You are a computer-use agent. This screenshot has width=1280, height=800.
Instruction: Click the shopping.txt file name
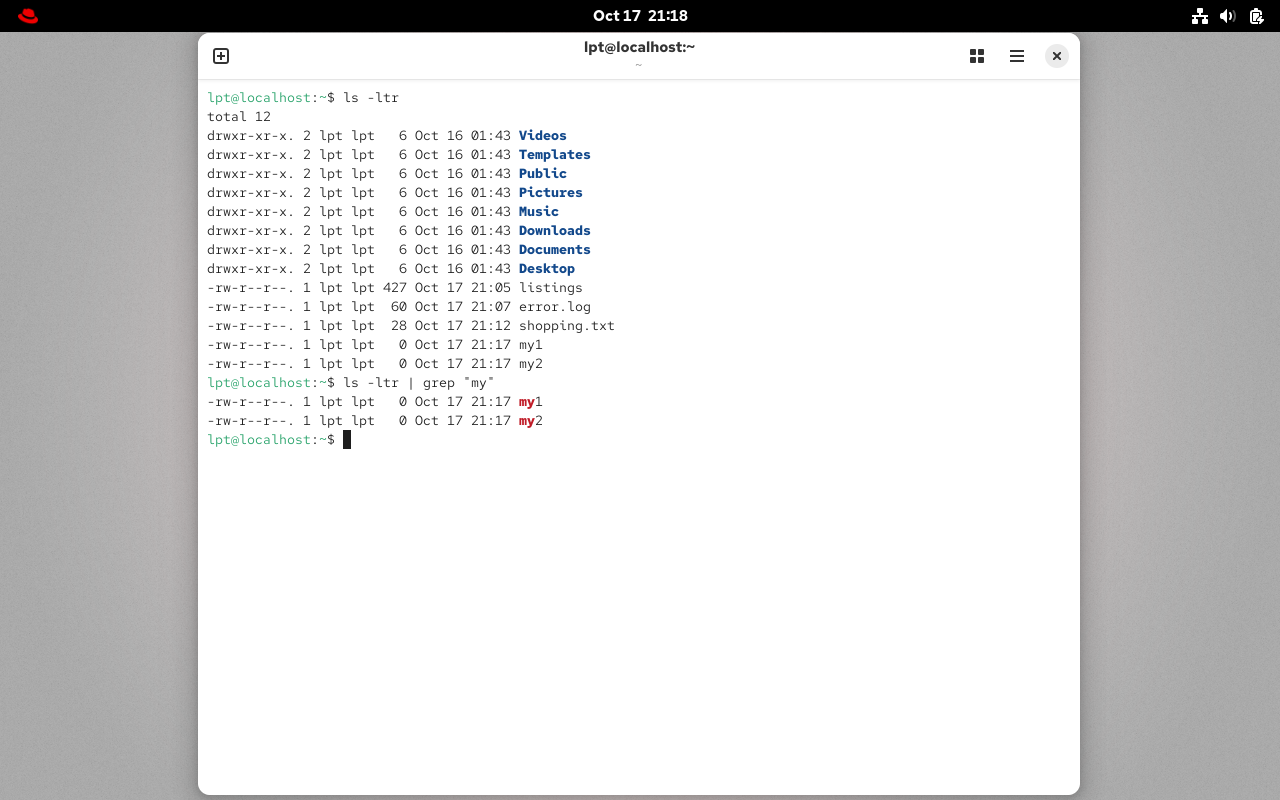(566, 325)
